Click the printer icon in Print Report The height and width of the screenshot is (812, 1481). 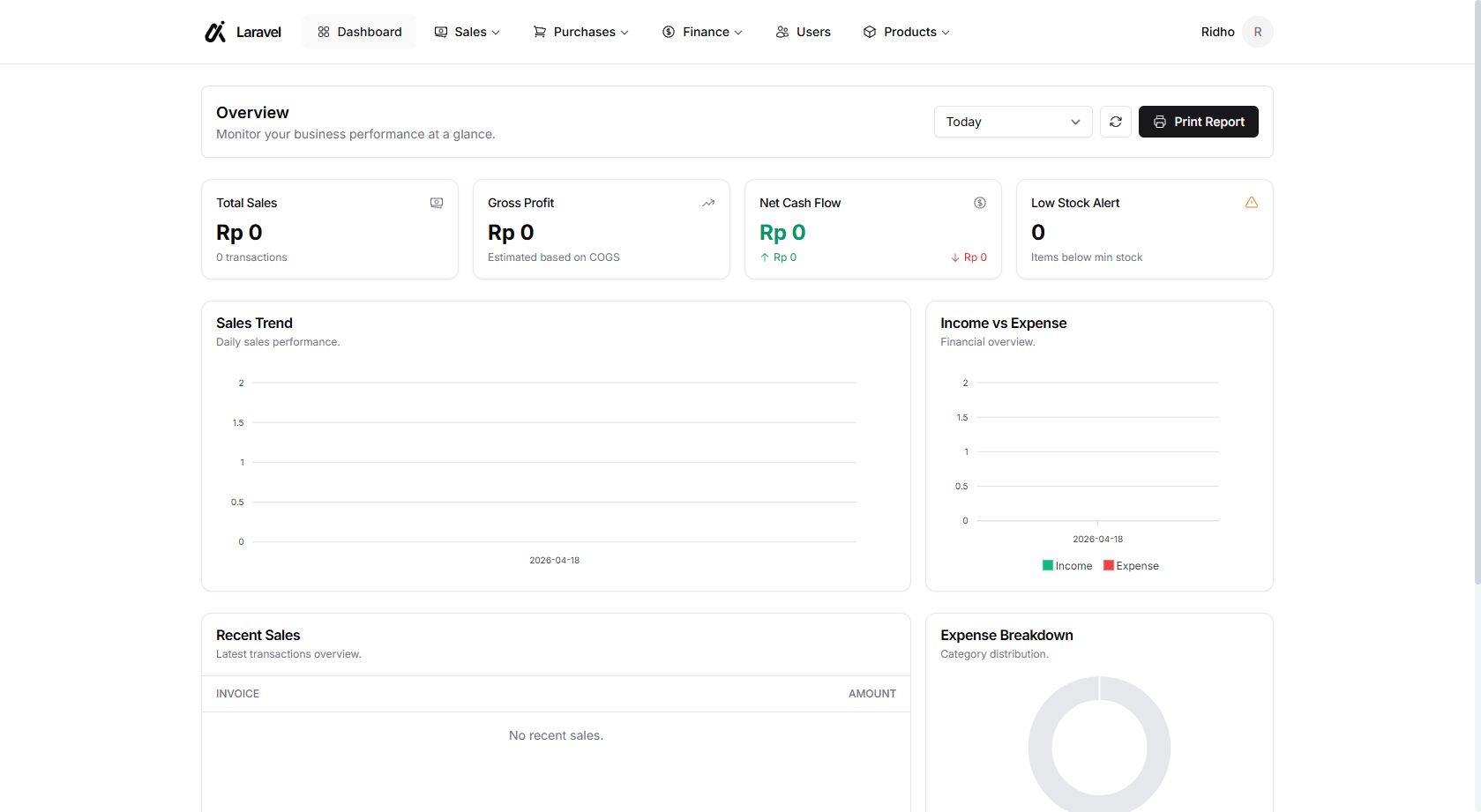click(1160, 122)
